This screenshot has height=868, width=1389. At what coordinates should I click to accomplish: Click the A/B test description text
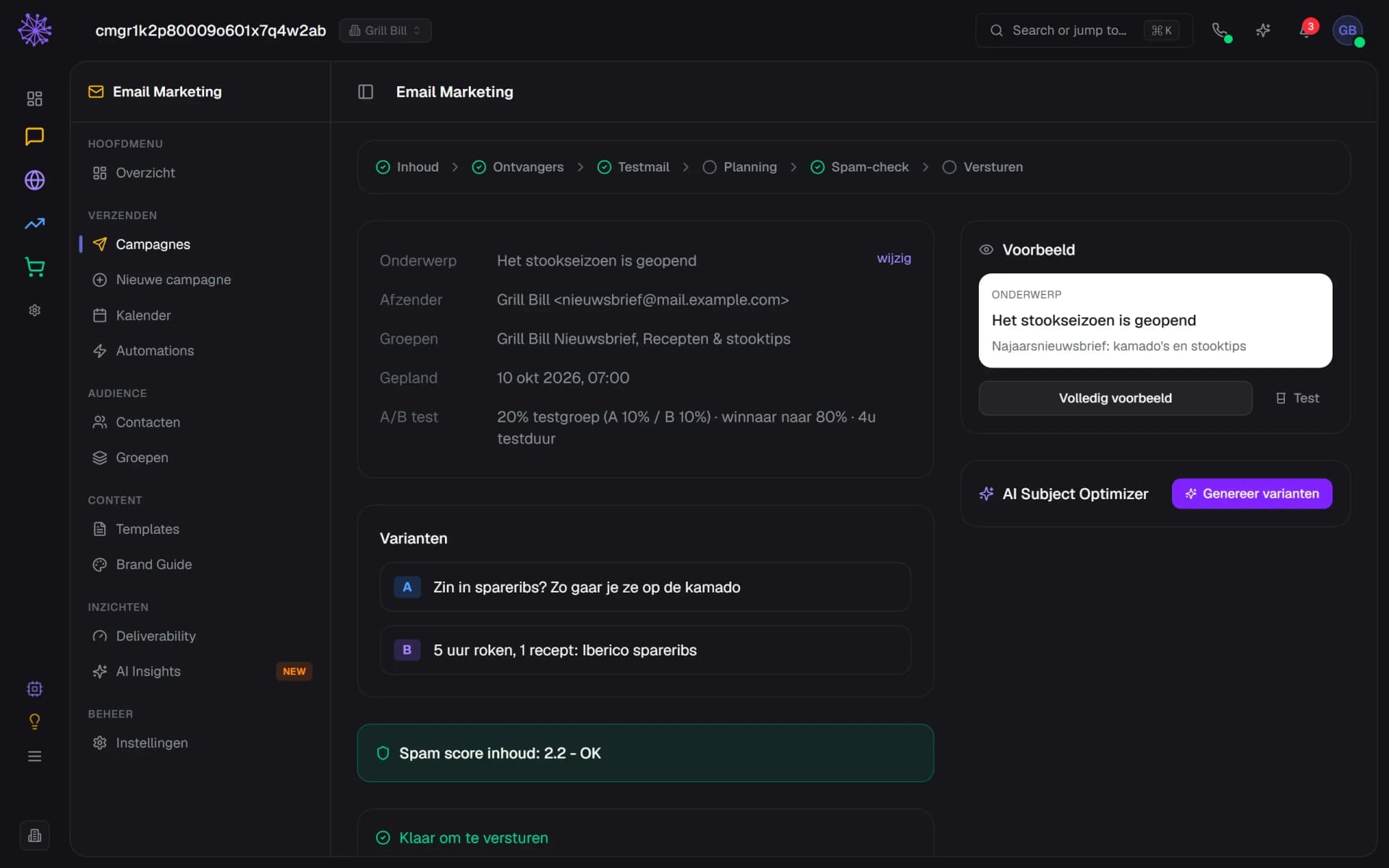click(686, 427)
